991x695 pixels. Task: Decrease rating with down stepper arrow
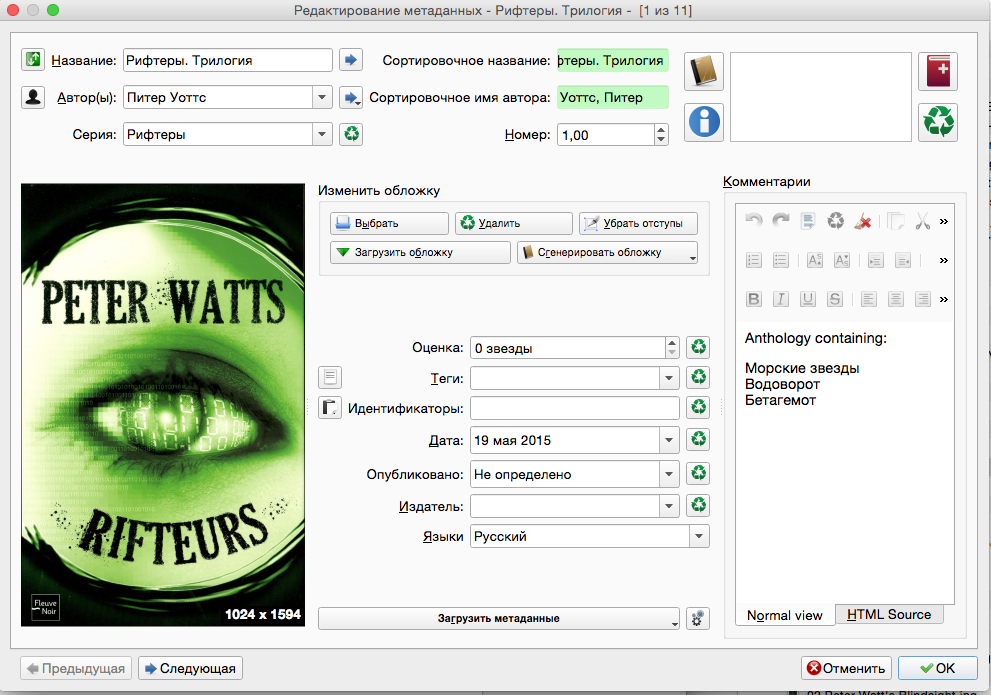pos(672,353)
